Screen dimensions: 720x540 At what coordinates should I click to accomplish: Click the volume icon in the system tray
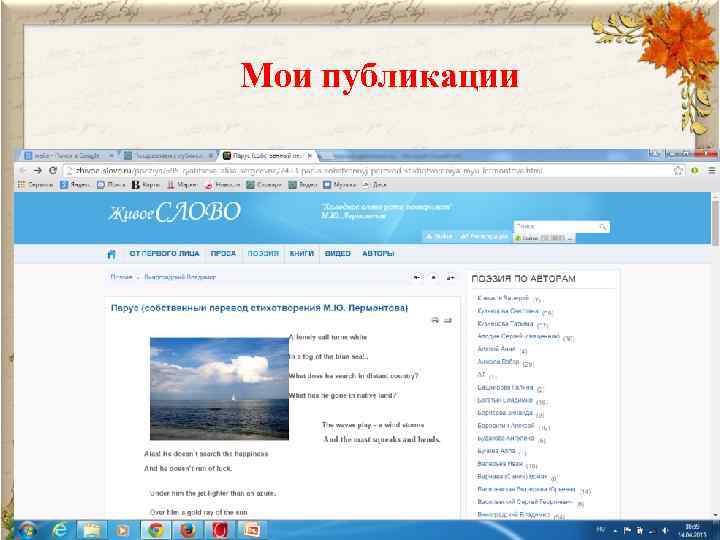pos(665,530)
